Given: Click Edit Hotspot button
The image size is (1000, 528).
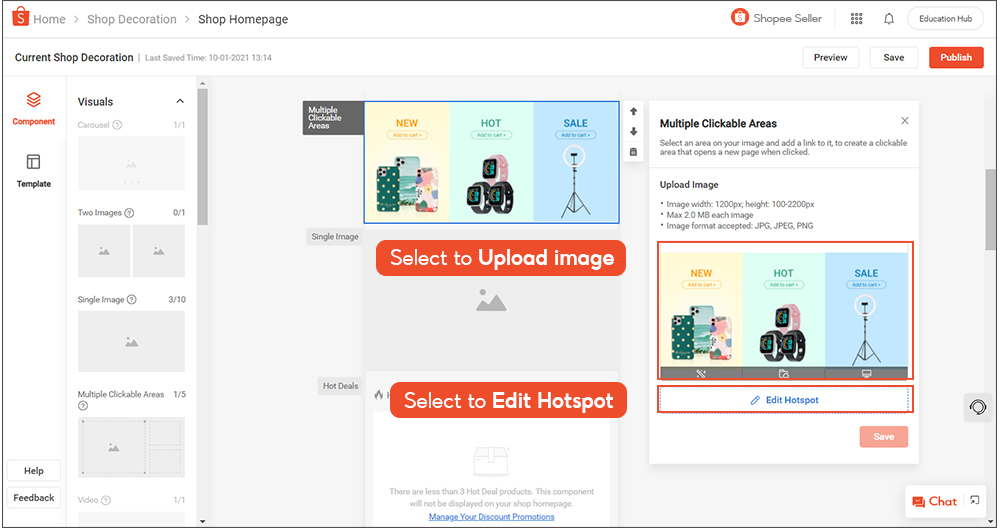Looking at the screenshot, I should (x=784, y=400).
